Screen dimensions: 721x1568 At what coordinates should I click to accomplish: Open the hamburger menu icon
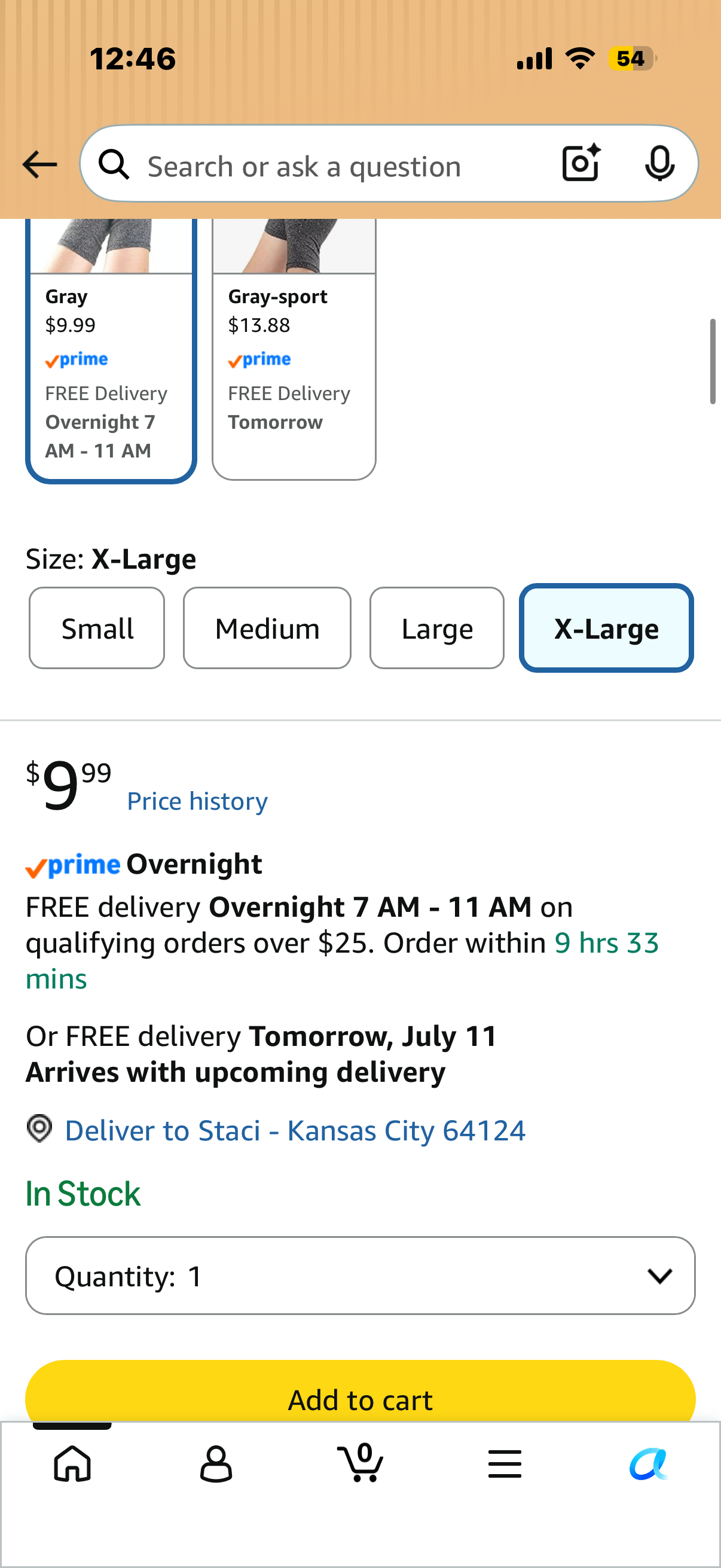pyautogui.click(x=505, y=1463)
